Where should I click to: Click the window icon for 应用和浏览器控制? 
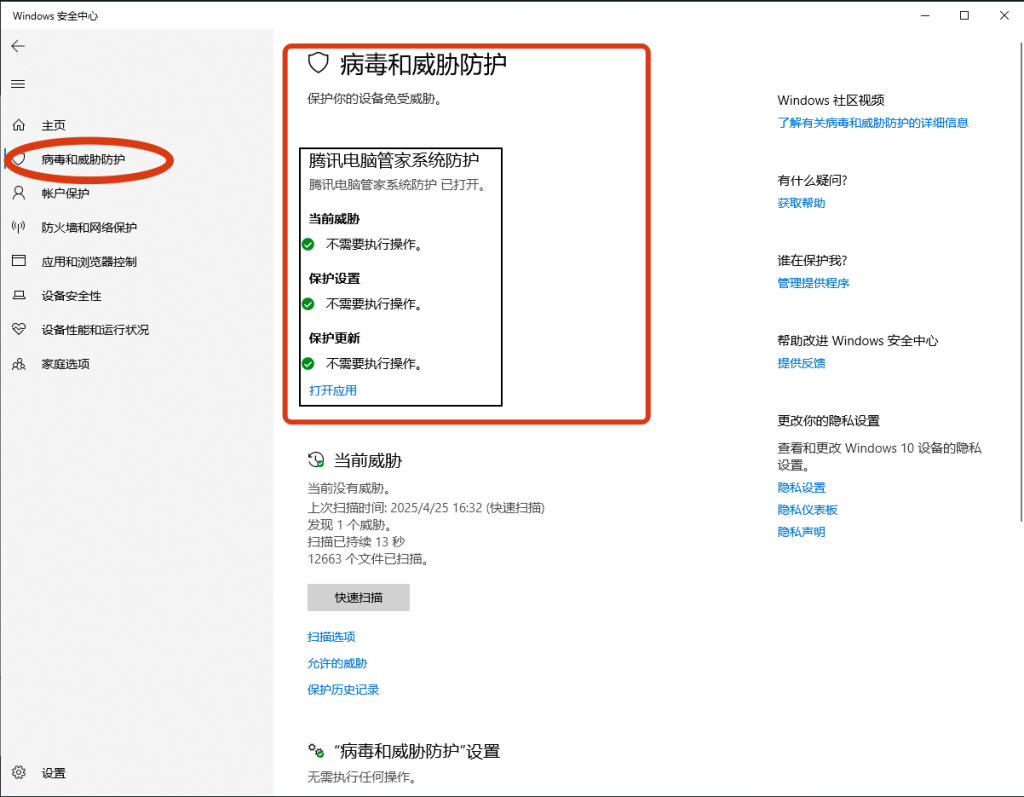pyautogui.click(x=19, y=261)
